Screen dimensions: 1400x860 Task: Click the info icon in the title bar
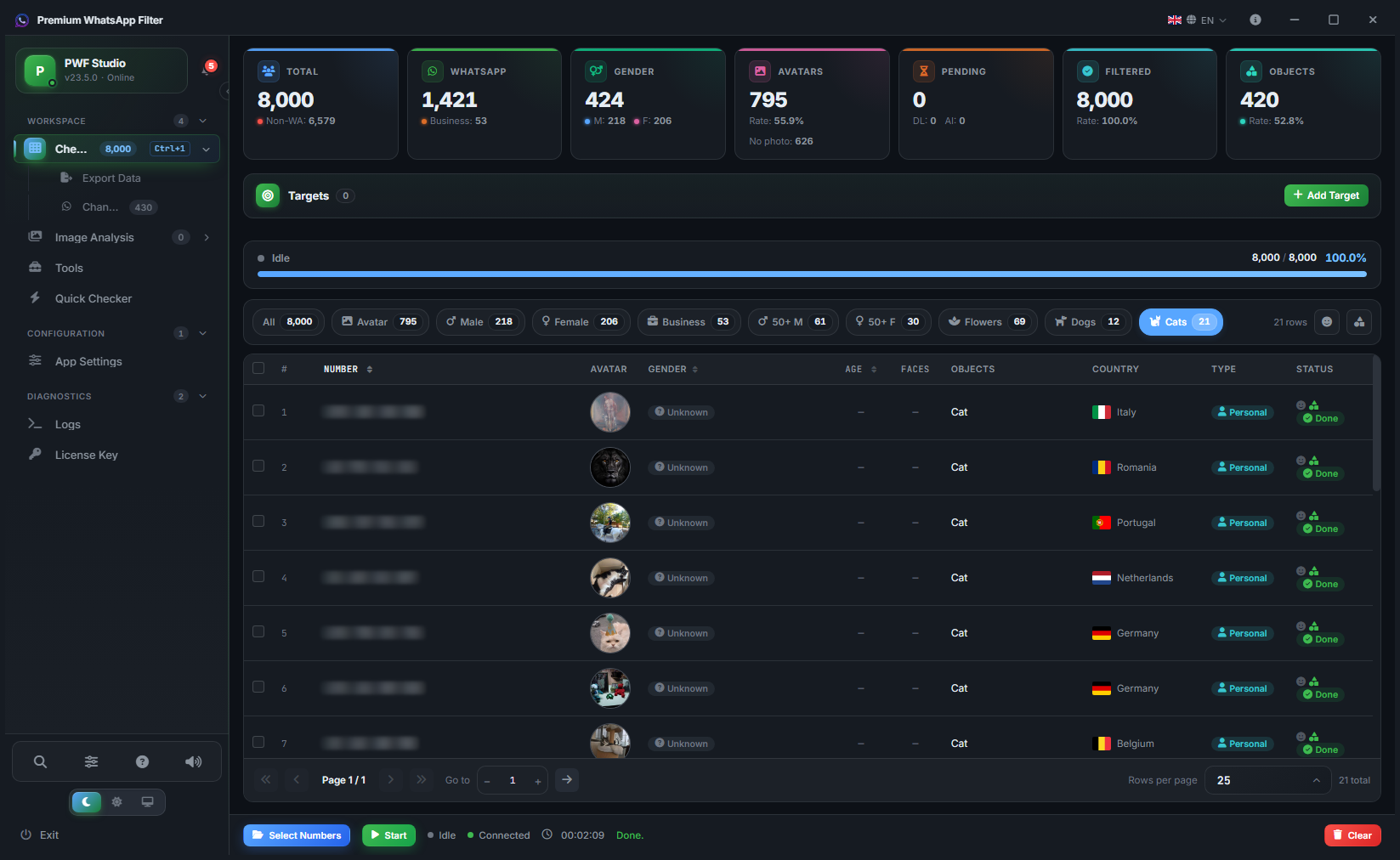[1255, 20]
